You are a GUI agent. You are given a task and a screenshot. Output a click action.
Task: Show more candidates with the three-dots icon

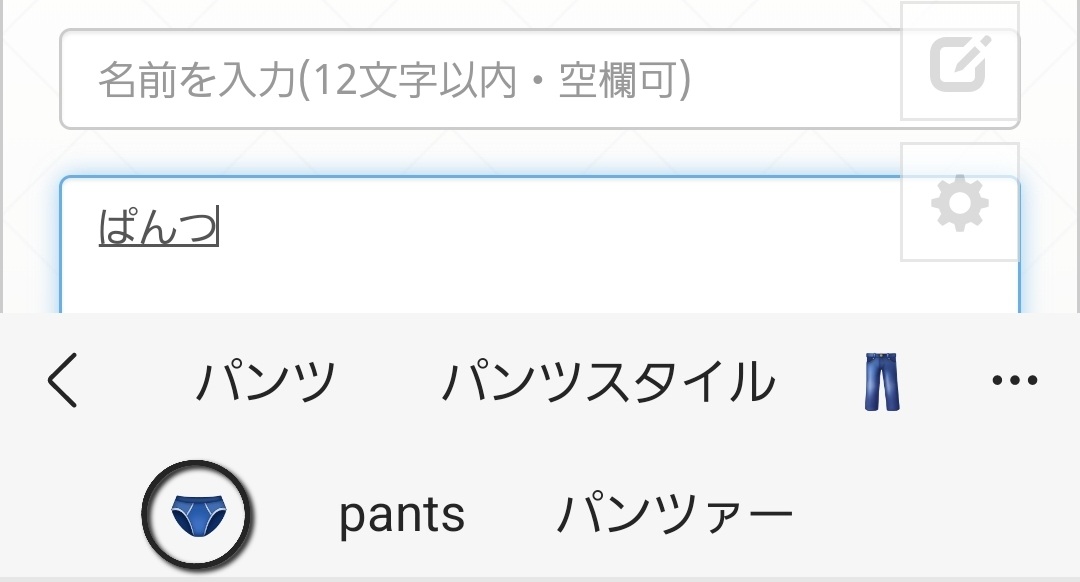click(1014, 381)
